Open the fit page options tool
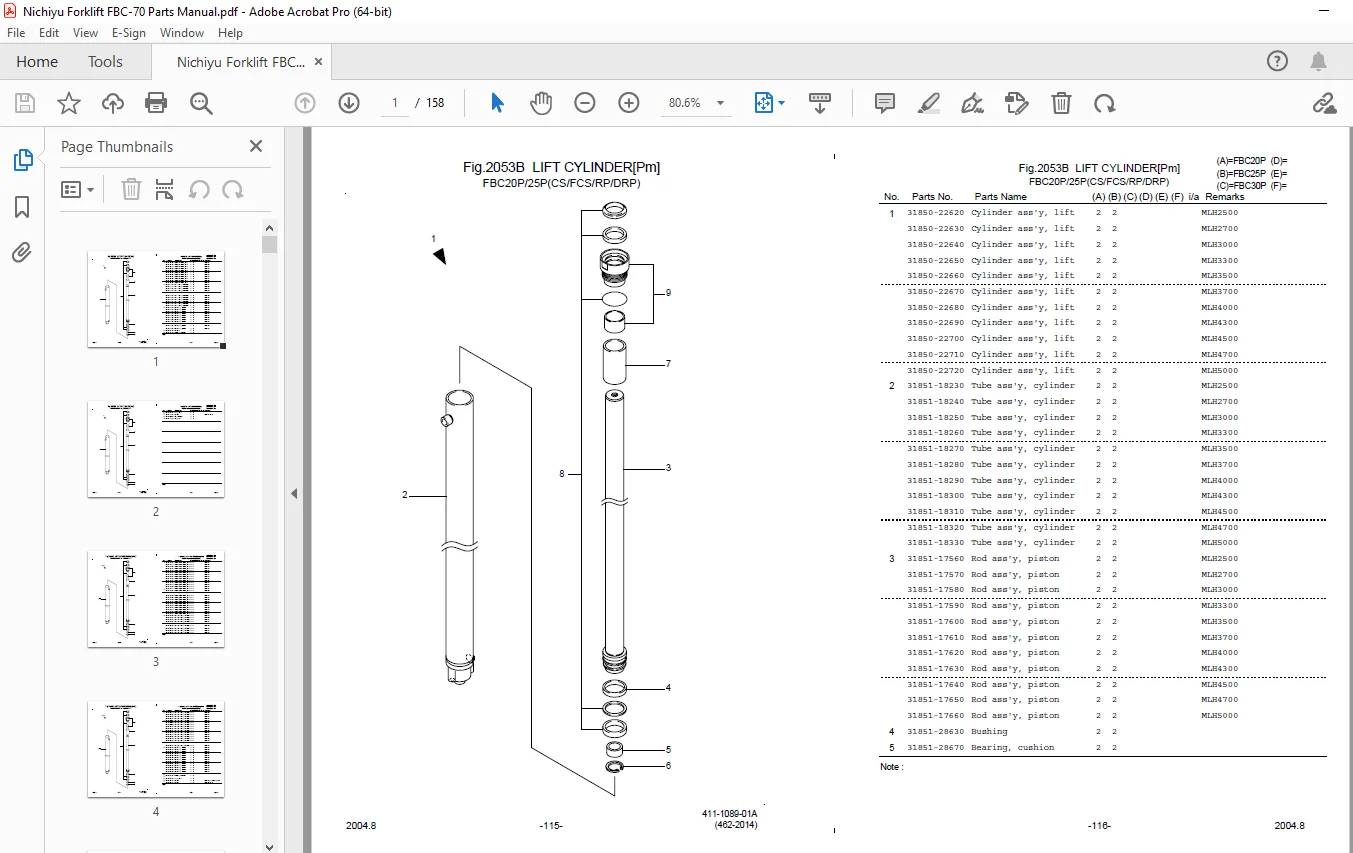The height and width of the screenshot is (853, 1353). (769, 103)
